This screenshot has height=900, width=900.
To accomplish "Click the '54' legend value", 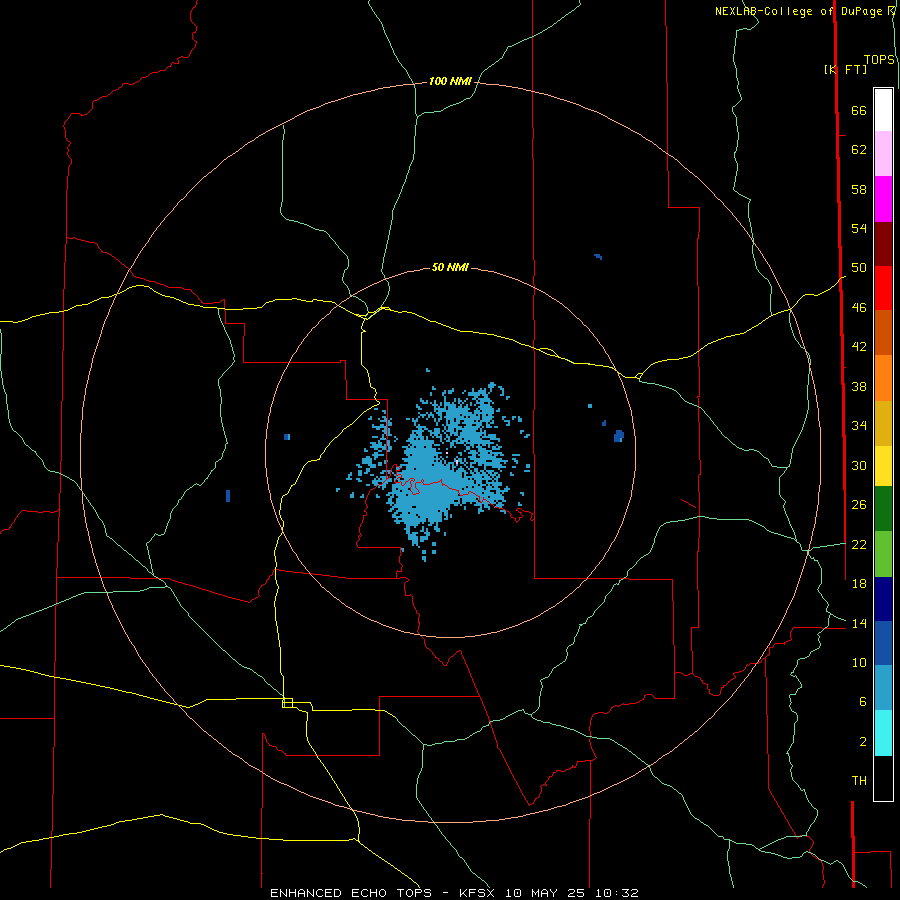I will pyautogui.click(x=859, y=228).
